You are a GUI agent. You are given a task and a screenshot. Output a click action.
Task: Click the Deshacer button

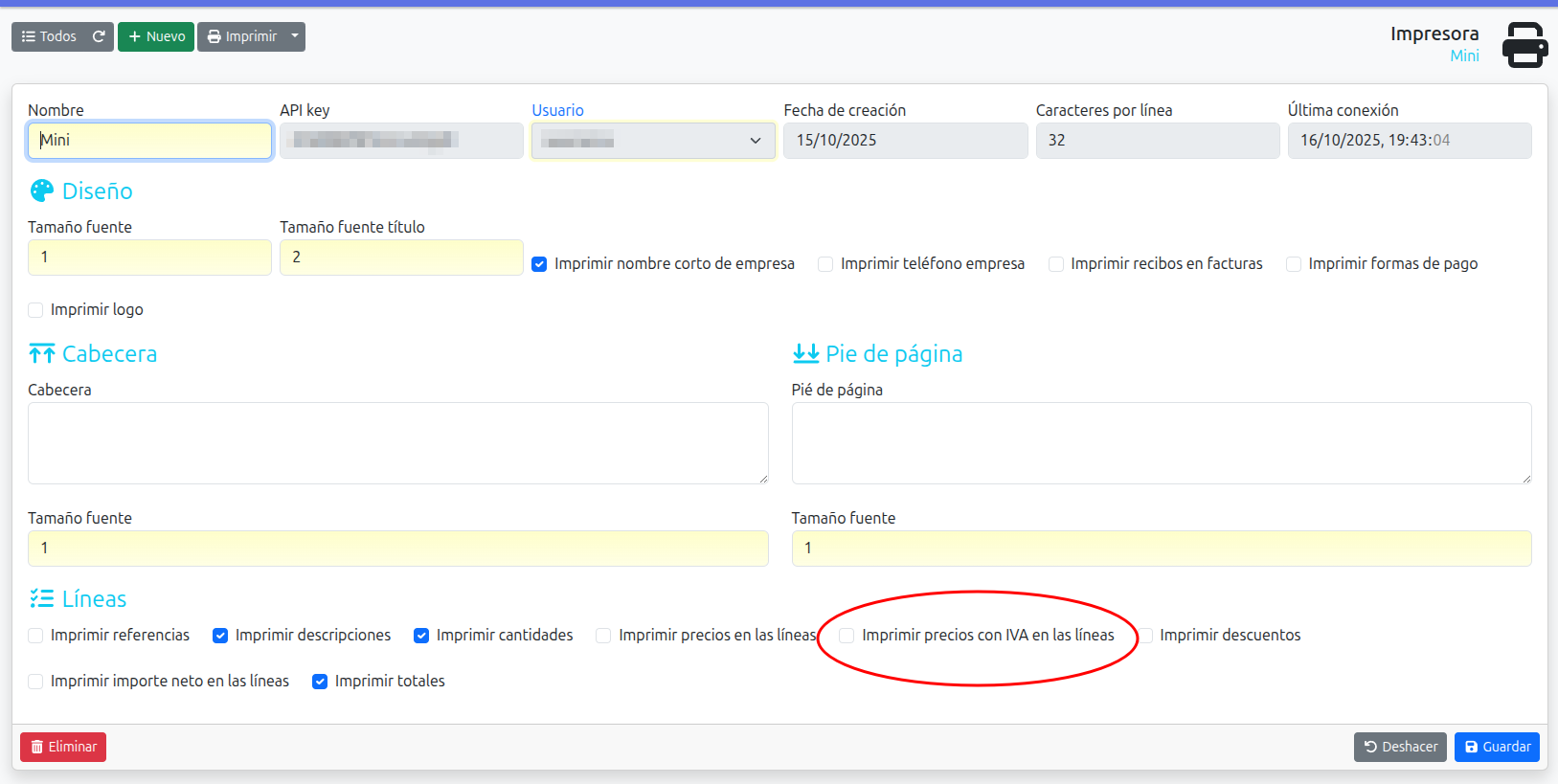1399,747
